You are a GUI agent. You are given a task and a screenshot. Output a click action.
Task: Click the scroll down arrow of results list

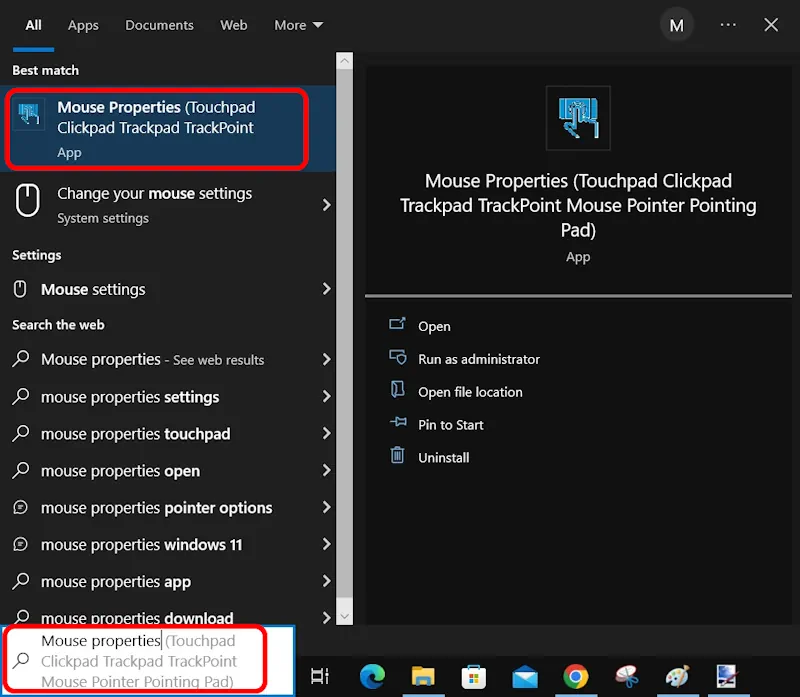point(344,616)
